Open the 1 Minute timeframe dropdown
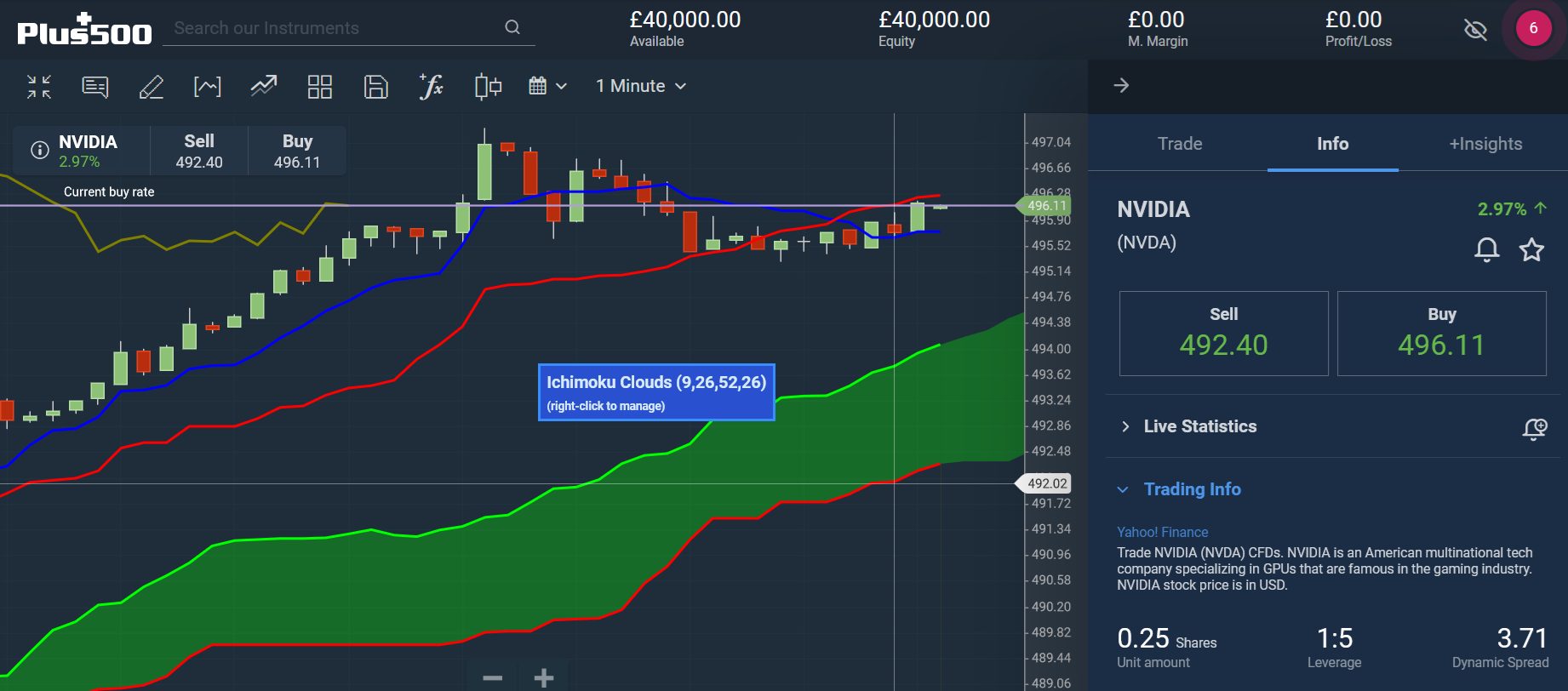The width and height of the screenshot is (1568, 691). 640,86
